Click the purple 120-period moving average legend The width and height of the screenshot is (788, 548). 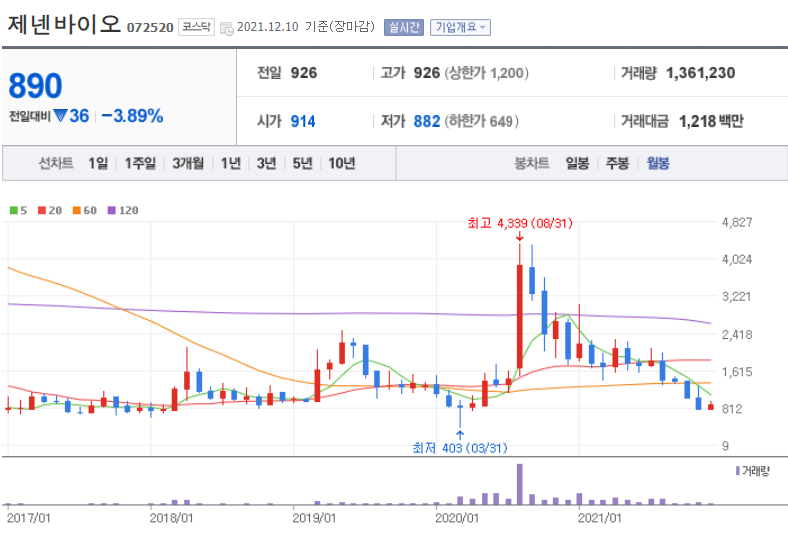[123, 210]
